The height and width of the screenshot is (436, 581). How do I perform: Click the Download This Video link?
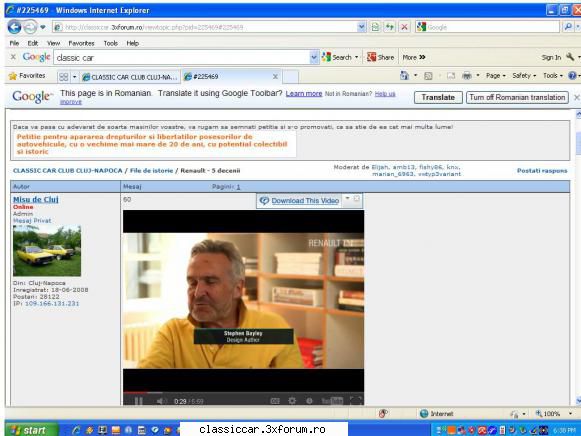(305, 201)
